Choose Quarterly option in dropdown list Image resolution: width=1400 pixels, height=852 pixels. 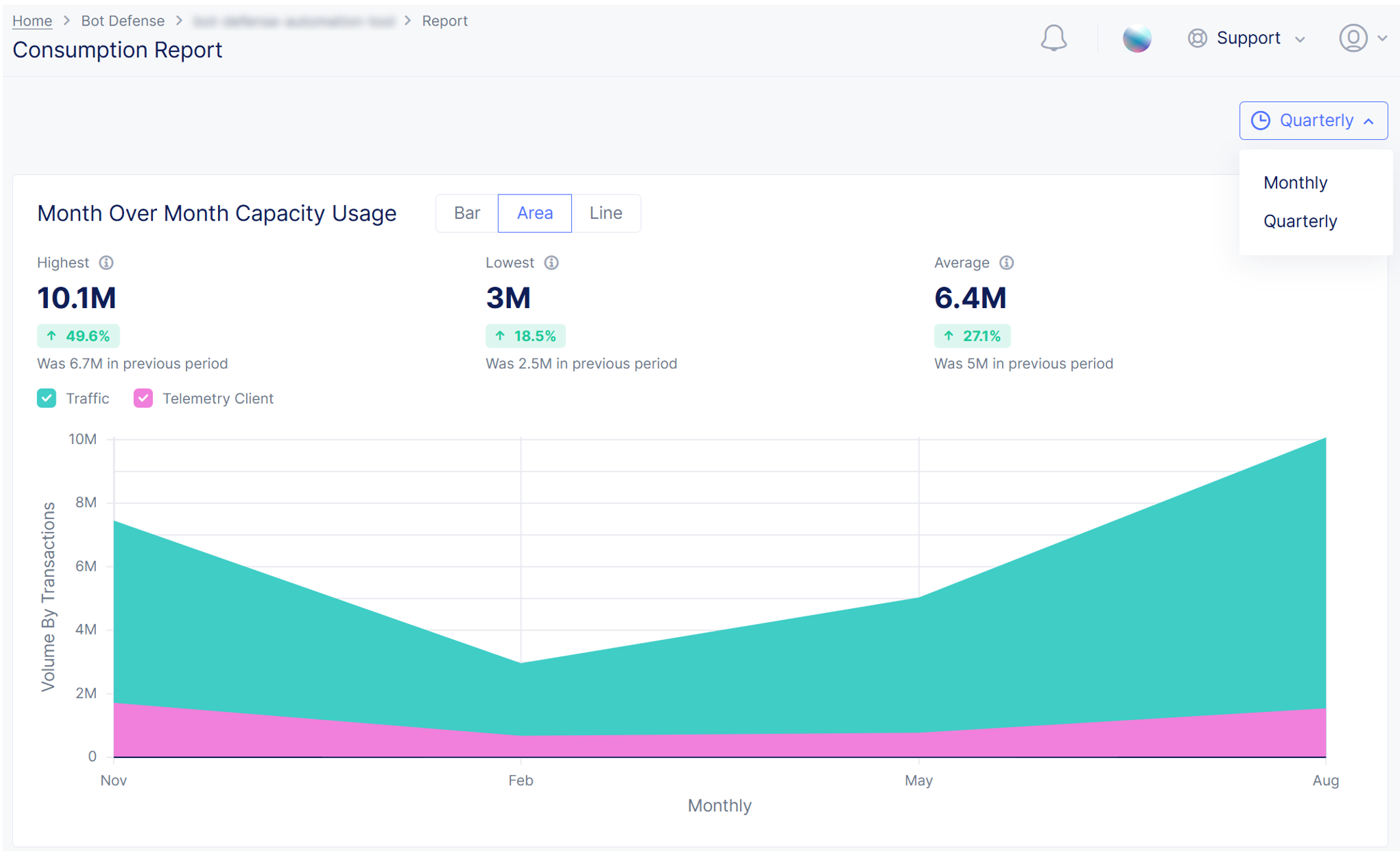1300,221
